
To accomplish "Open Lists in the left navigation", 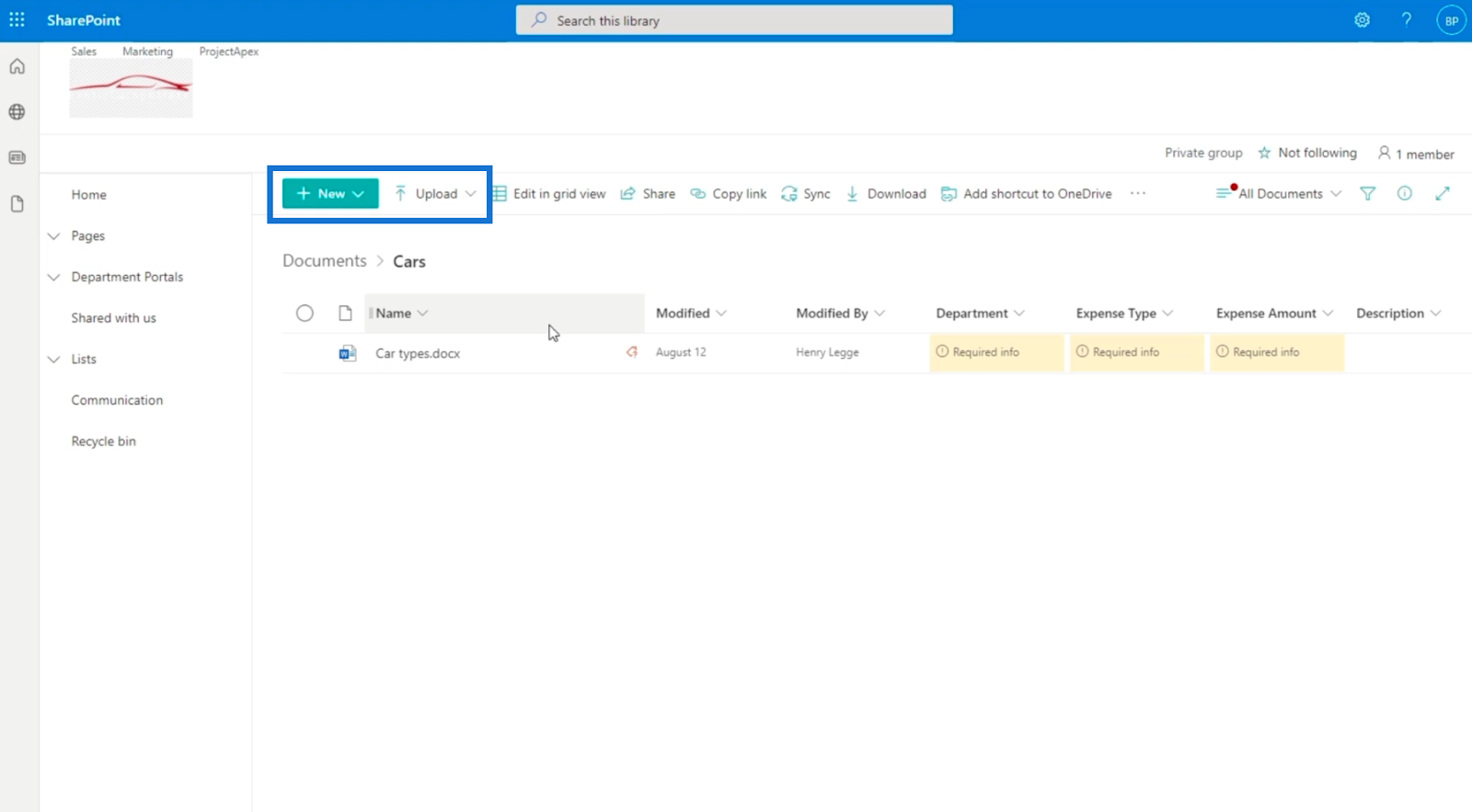I will (84, 359).
